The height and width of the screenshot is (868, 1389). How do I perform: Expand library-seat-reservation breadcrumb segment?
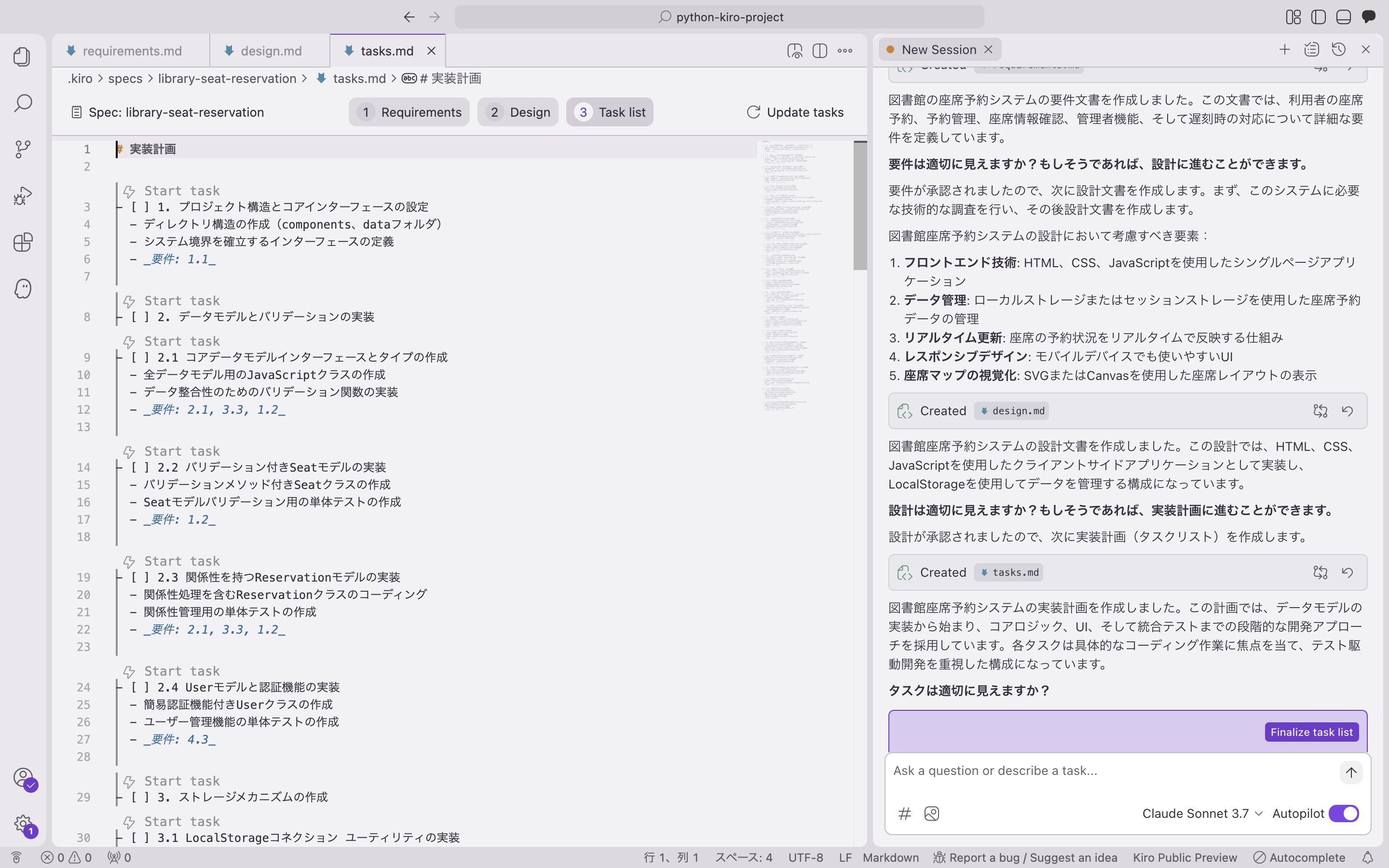227,79
